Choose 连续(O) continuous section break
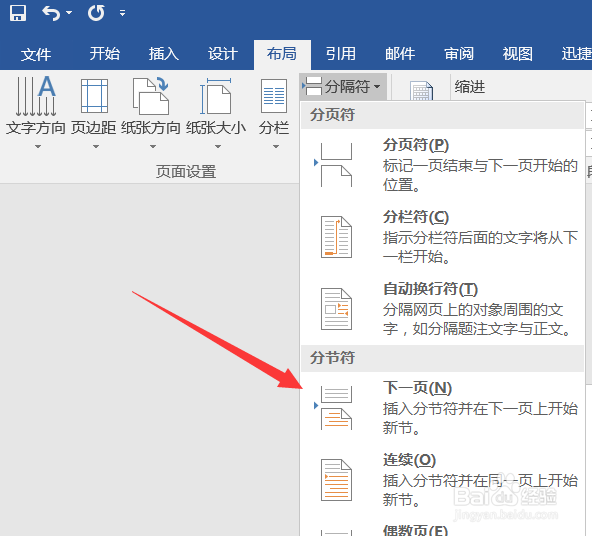The height and width of the screenshot is (536, 592). click(x=442, y=480)
